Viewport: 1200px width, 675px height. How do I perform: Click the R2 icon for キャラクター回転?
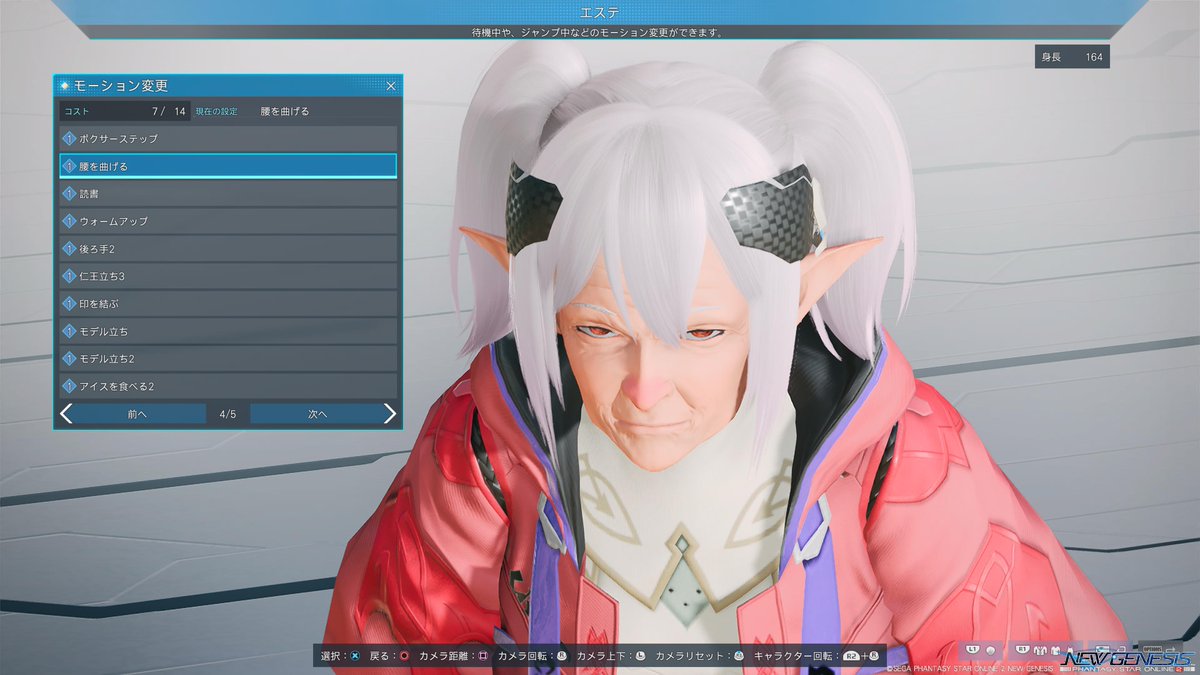(x=851, y=656)
